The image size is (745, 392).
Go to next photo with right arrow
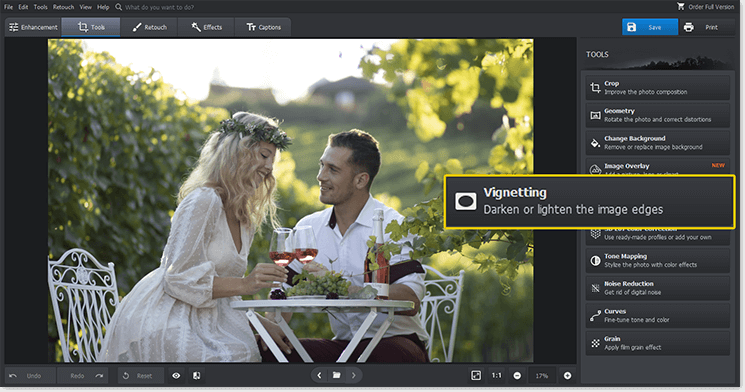[353, 375]
